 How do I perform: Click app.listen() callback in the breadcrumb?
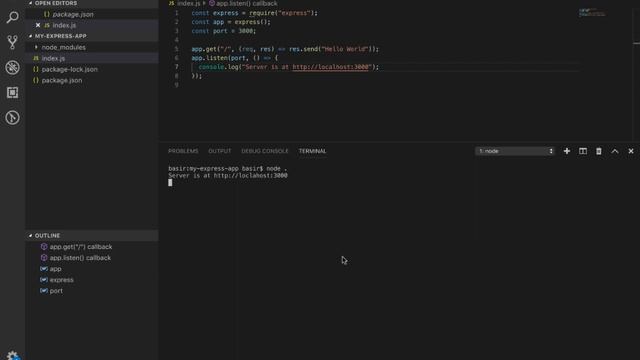tap(247, 3)
